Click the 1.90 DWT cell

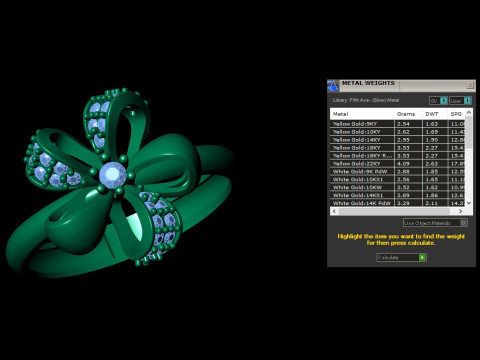(x=435, y=140)
